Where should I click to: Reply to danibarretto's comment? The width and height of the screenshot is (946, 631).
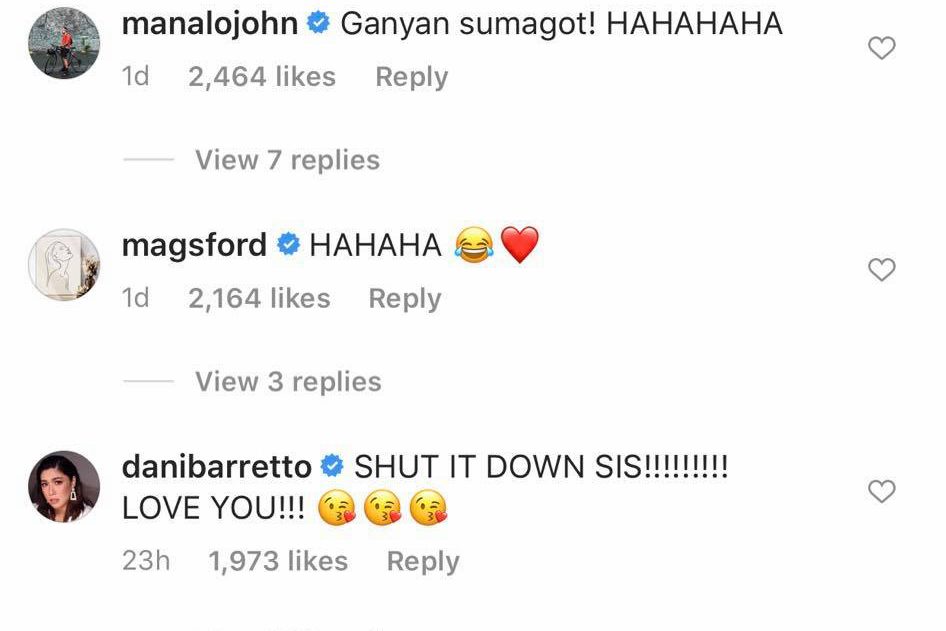point(423,562)
